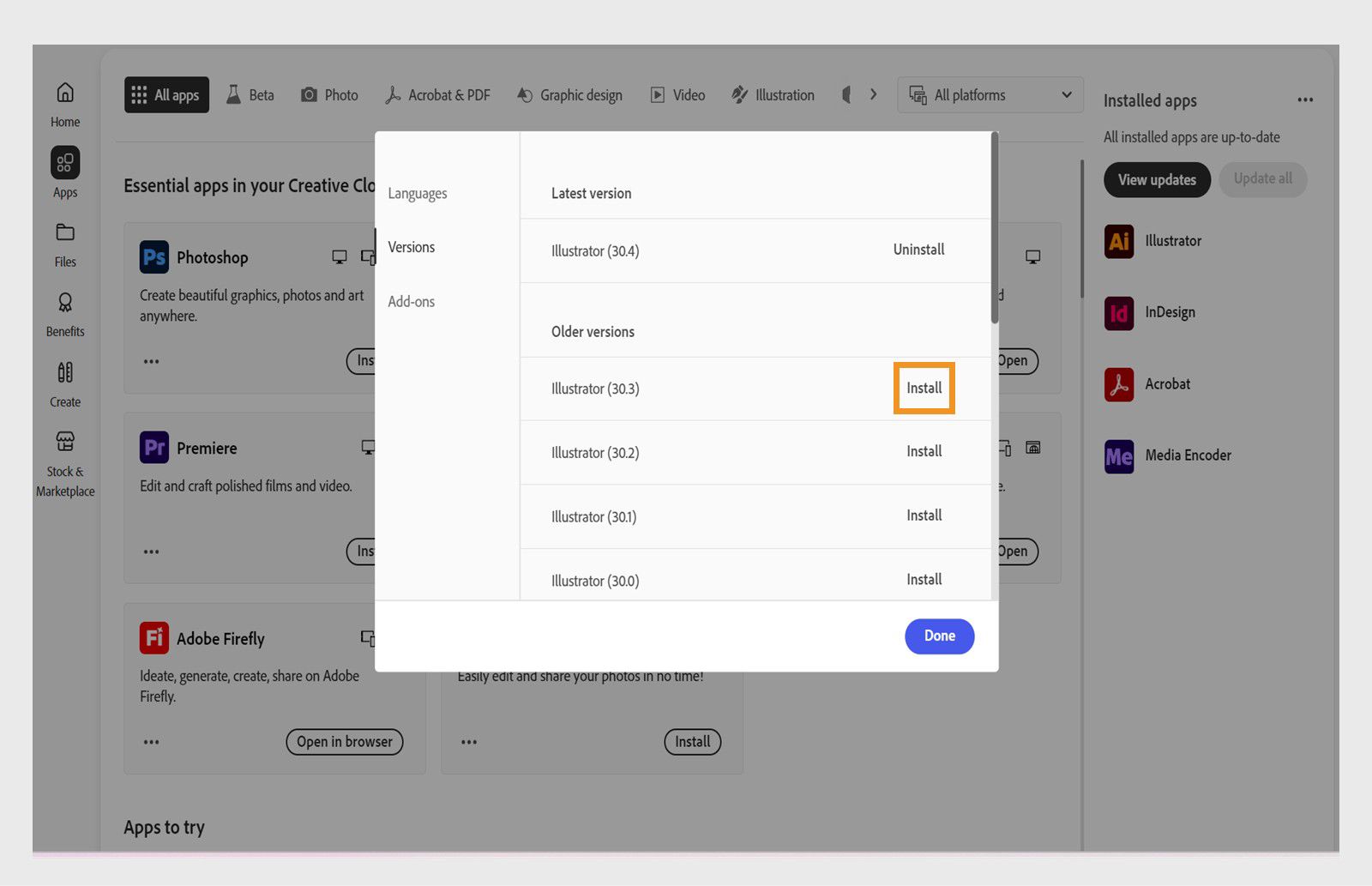The width and height of the screenshot is (1372, 886).
Task: Click Done to close the versions dialog
Action: [939, 636]
